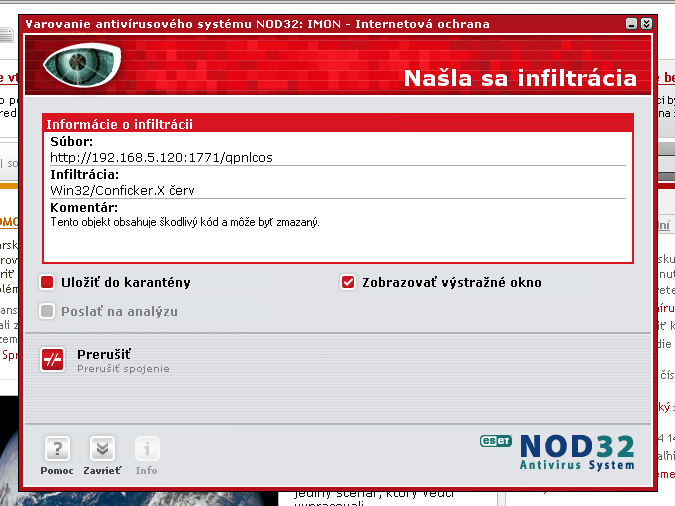Image resolution: width=675 pixels, height=506 pixels.
Task: Click the Zavrieť label text
Action: 102,471
